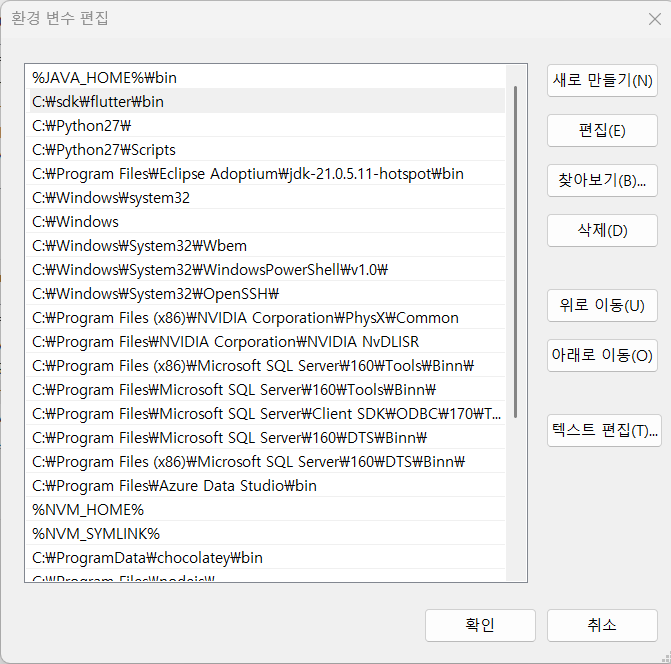Open the 찾아보기(B)... browse button
Screen dimensions: 671x664
pos(602,181)
